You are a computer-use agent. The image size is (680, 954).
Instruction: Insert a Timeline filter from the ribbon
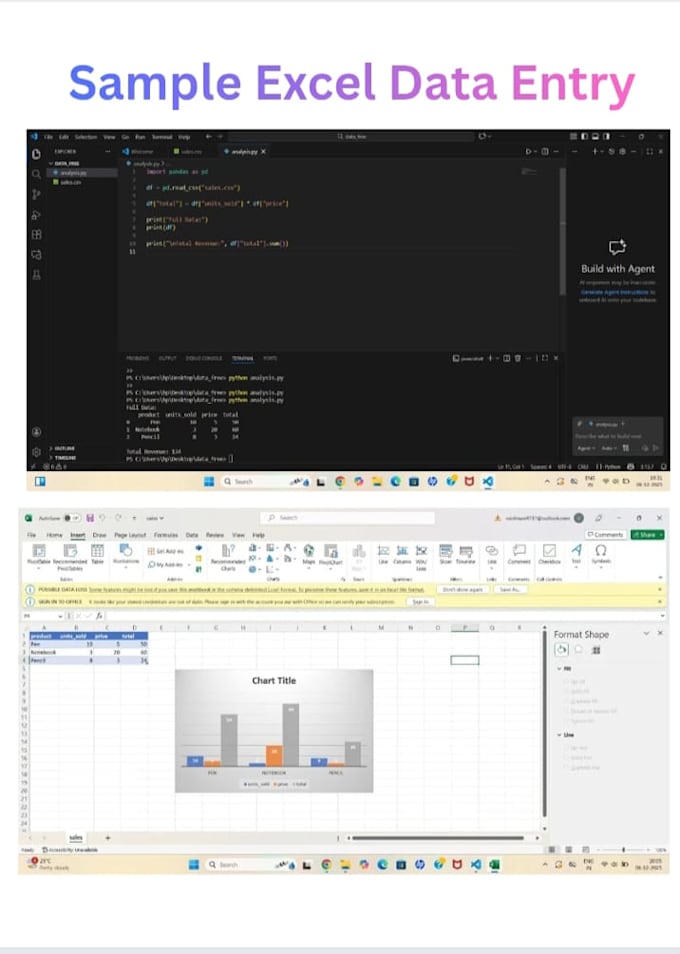(x=466, y=555)
